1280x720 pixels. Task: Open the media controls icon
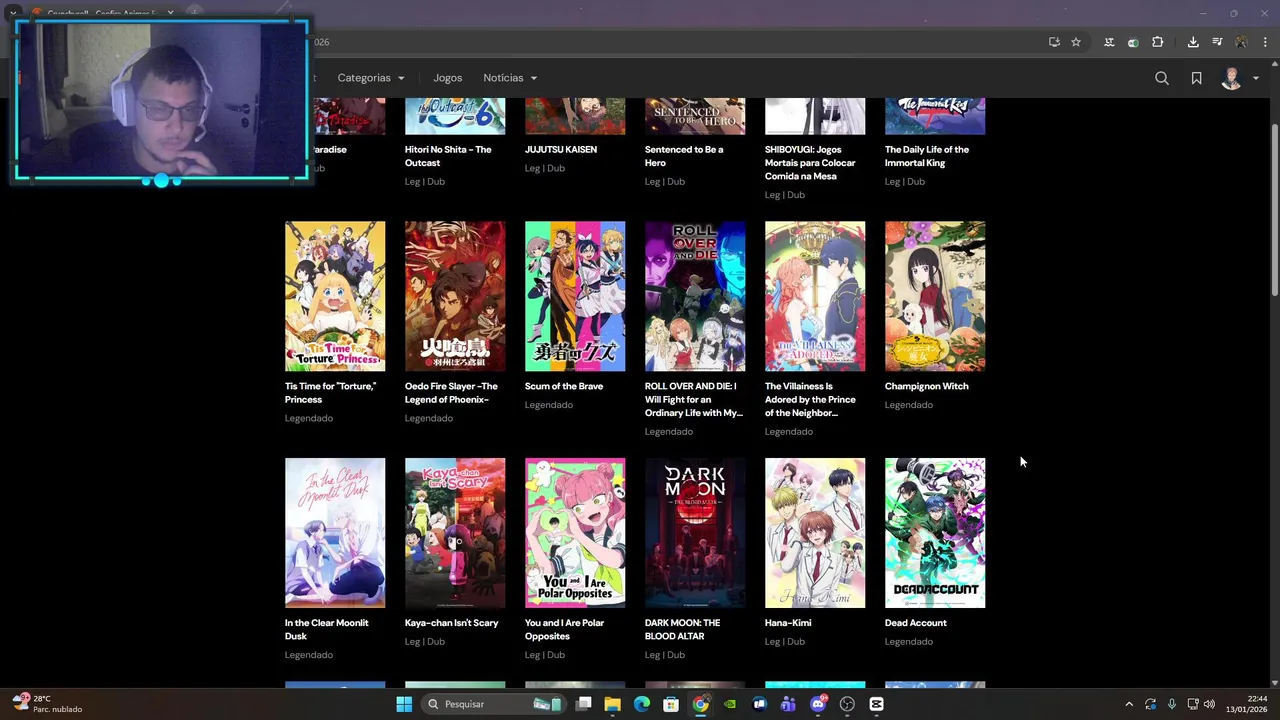1217,42
